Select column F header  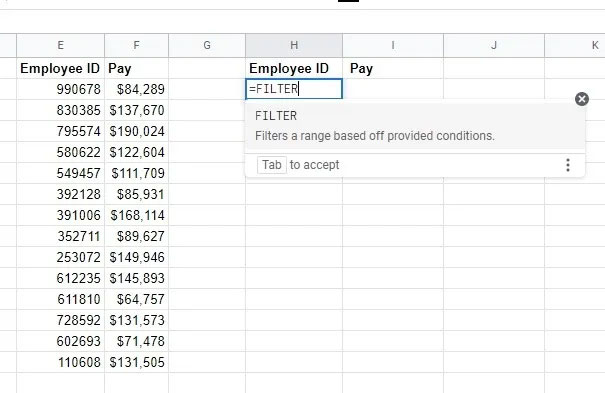pos(136,46)
